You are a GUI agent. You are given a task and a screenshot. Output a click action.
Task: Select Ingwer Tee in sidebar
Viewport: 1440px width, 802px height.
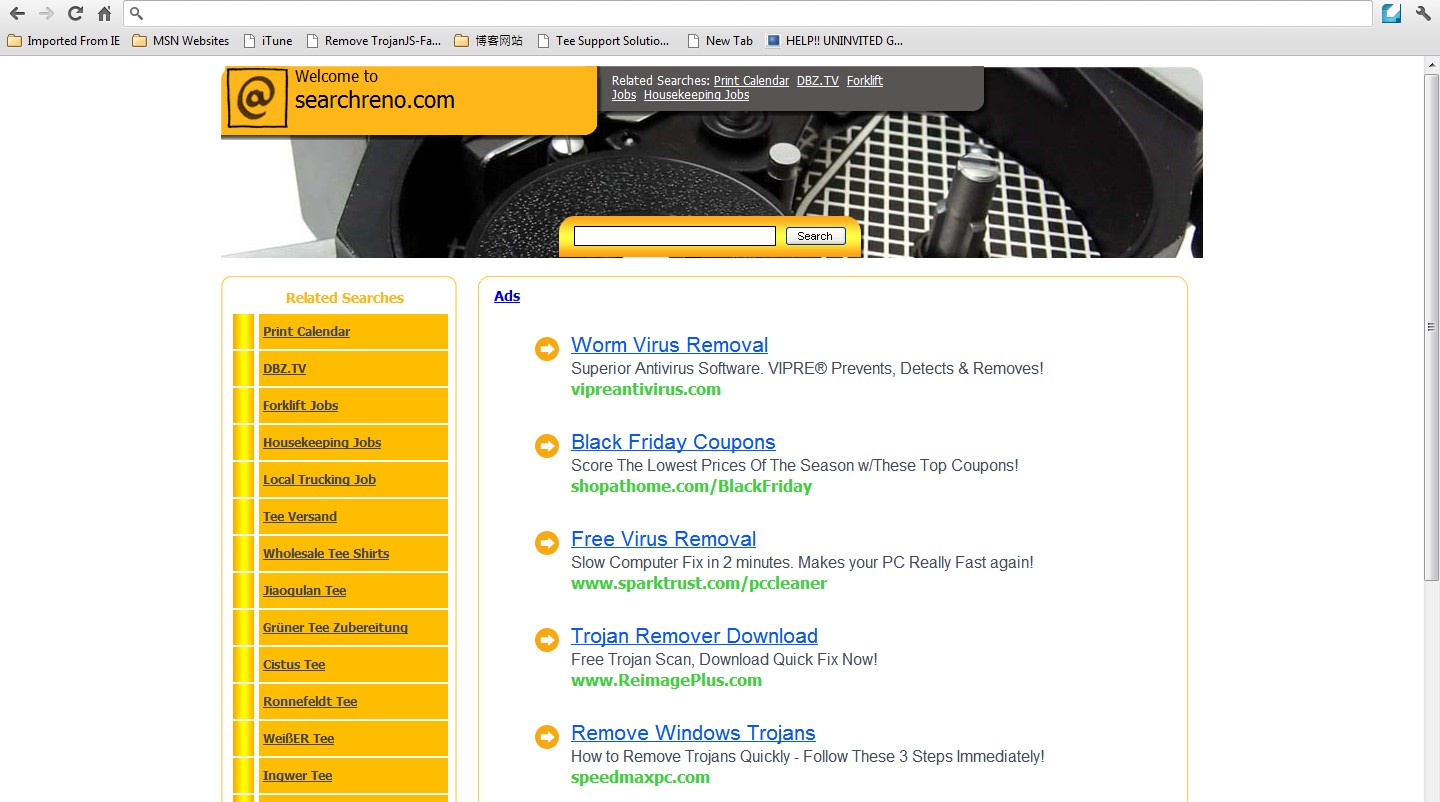coord(297,776)
